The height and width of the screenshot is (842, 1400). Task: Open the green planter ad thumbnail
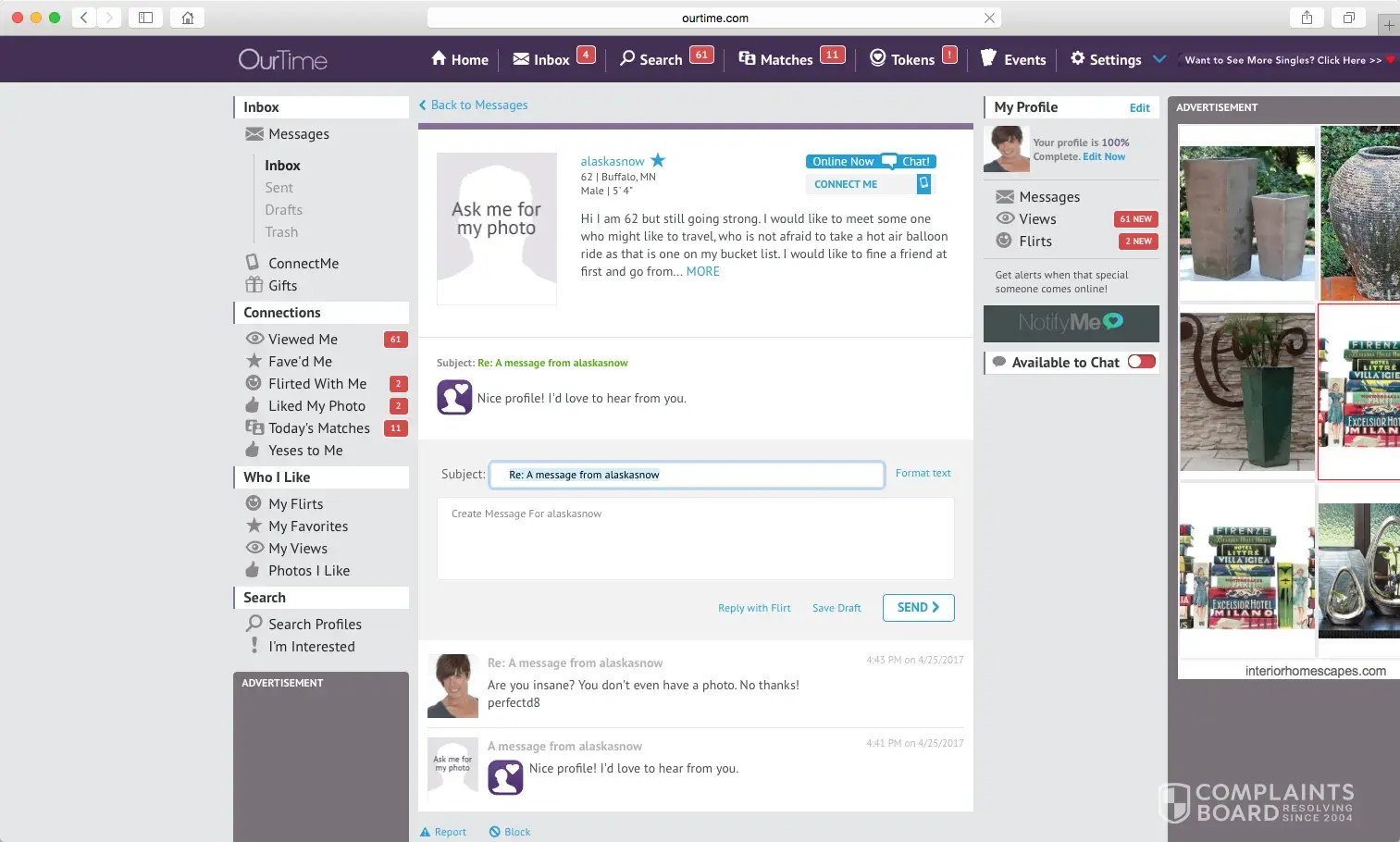pyautogui.click(x=1246, y=391)
